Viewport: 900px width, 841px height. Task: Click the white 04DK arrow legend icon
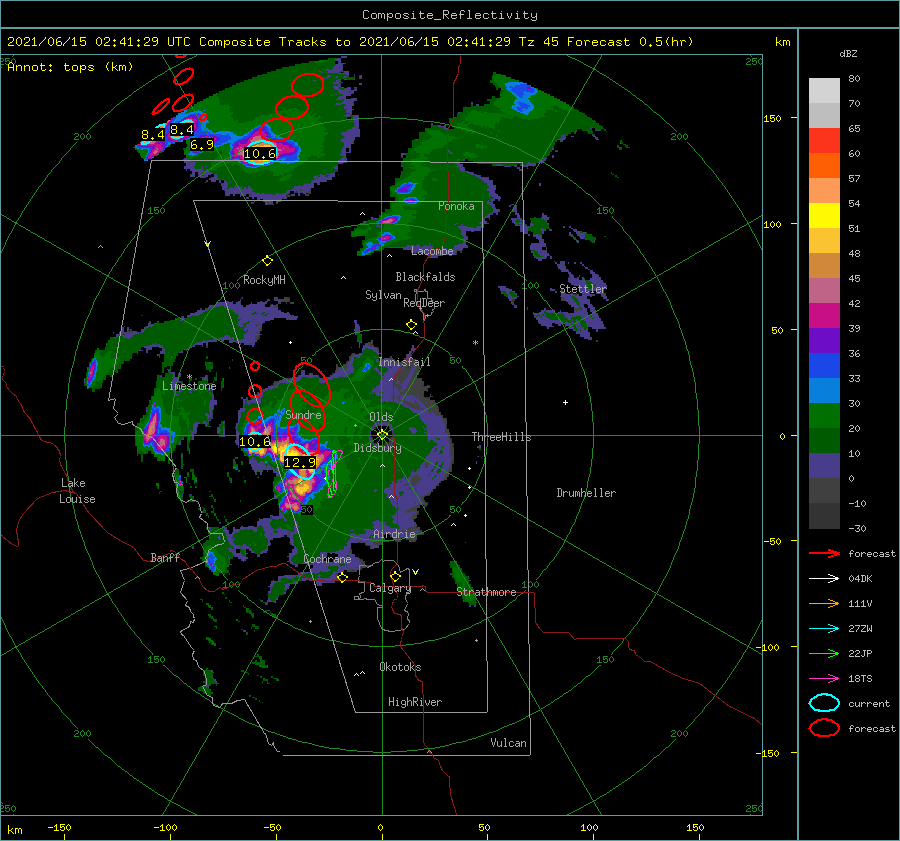coord(824,578)
